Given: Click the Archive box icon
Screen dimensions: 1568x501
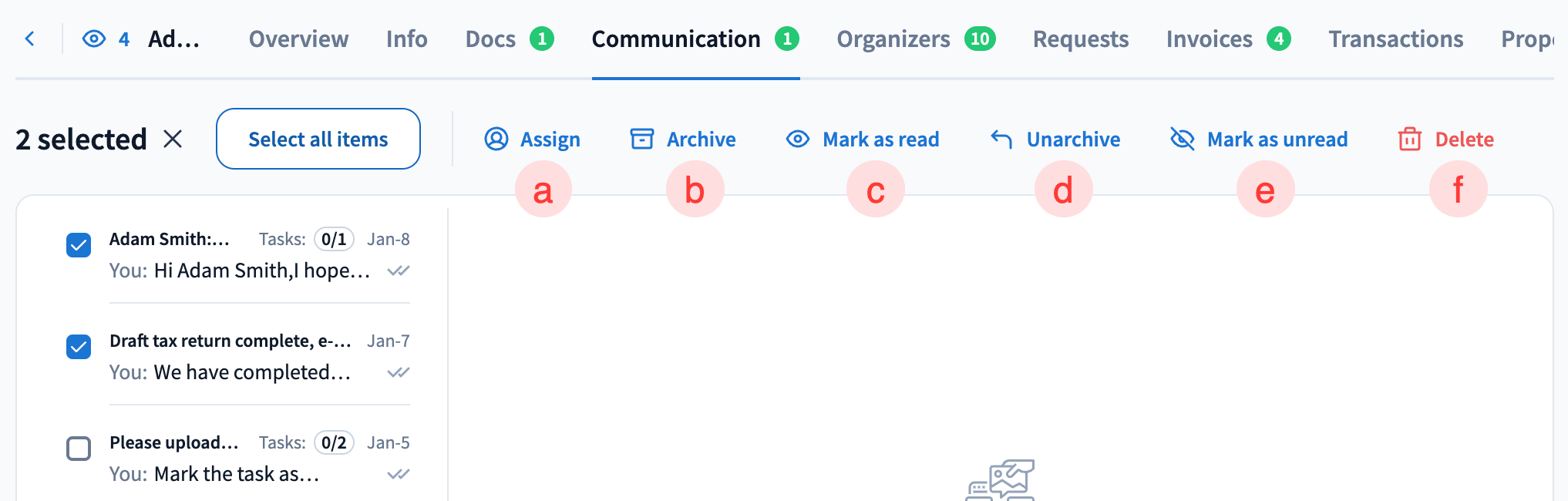Looking at the screenshot, I should point(642,139).
